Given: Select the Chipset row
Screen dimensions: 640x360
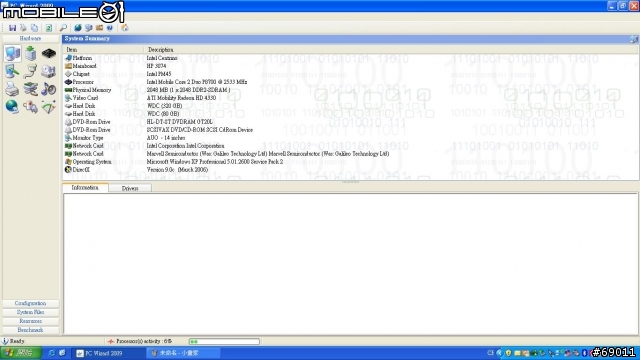Looking at the screenshot, I should (x=351, y=74).
